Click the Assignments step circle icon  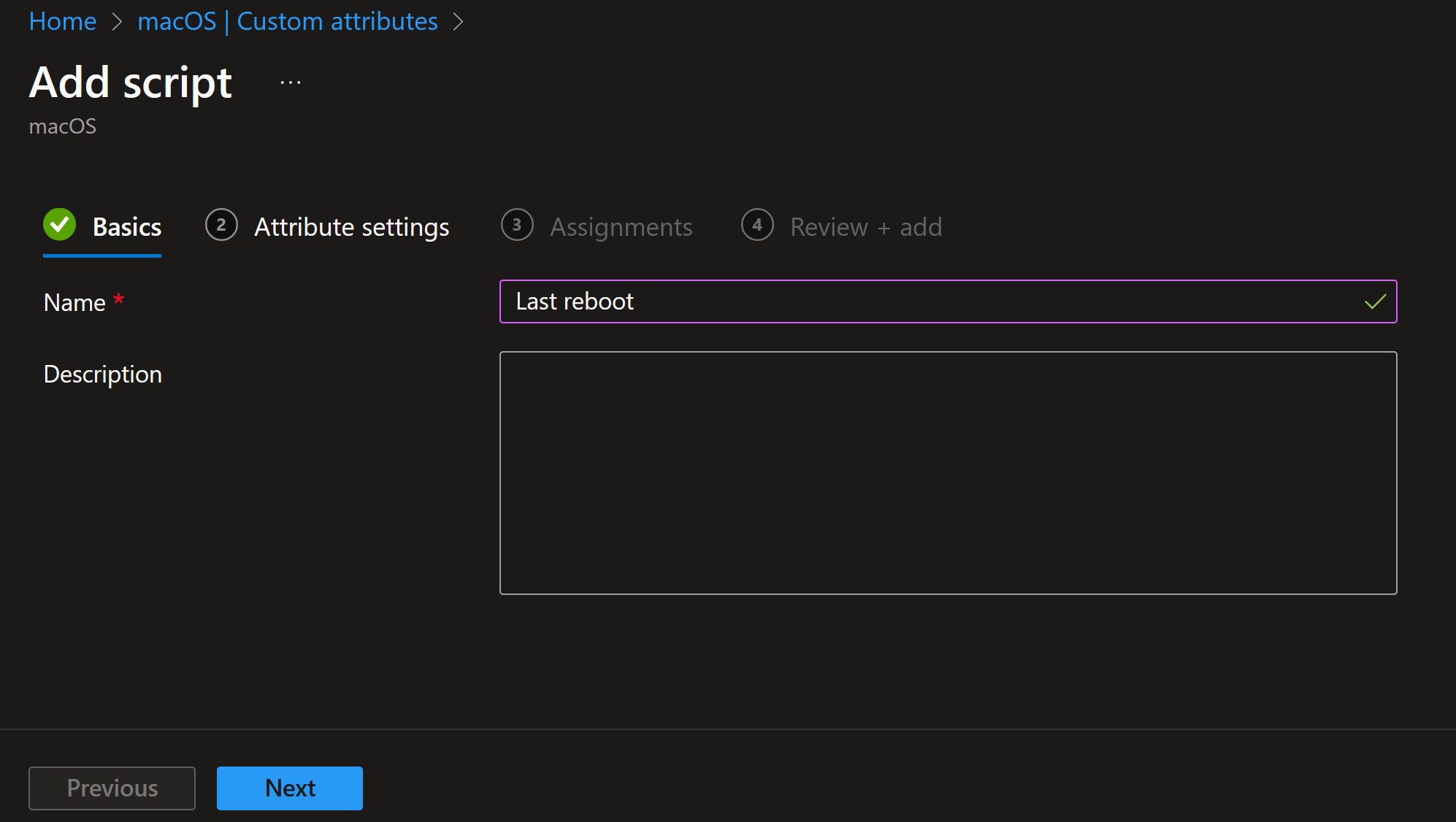click(517, 224)
